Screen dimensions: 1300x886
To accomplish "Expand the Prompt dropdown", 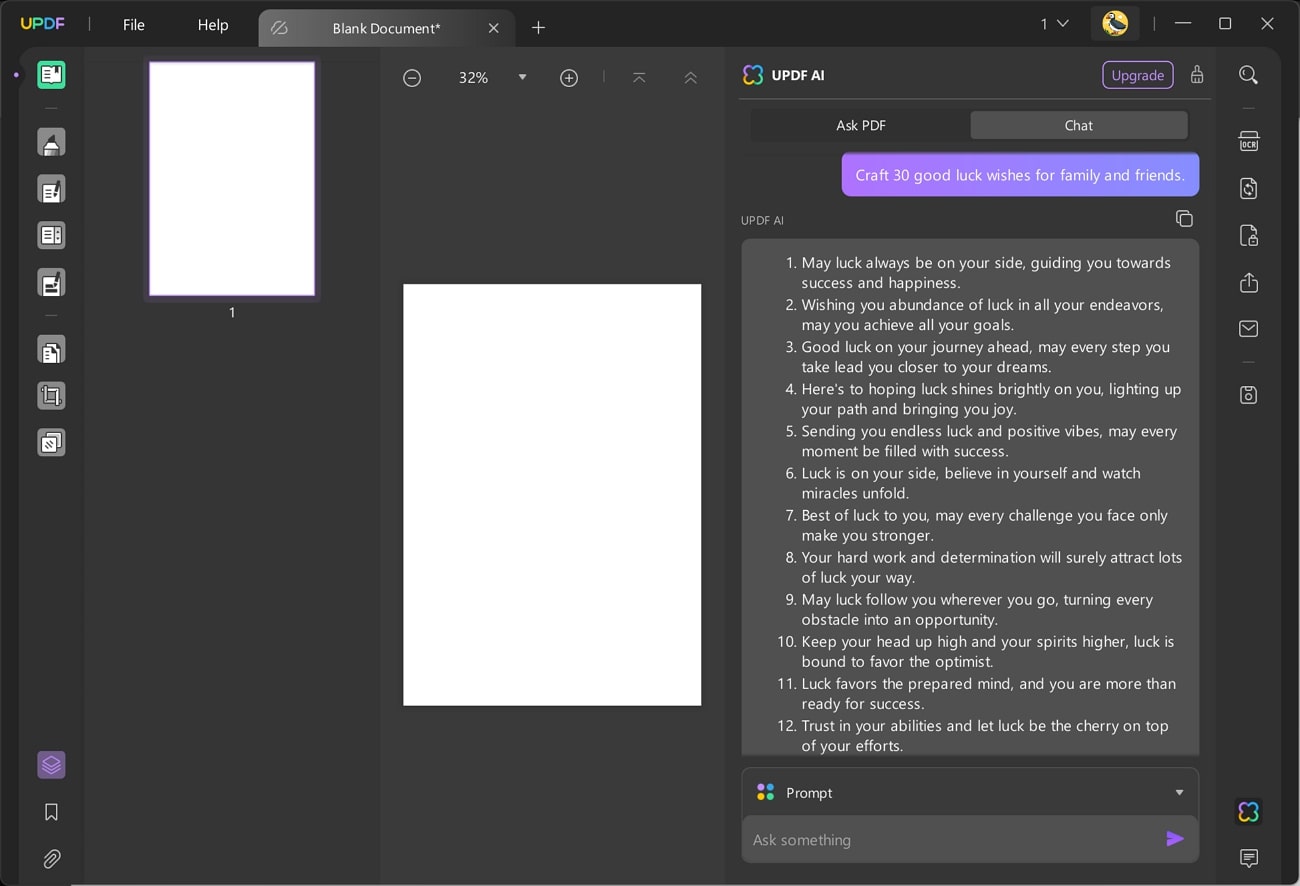I will (1179, 792).
